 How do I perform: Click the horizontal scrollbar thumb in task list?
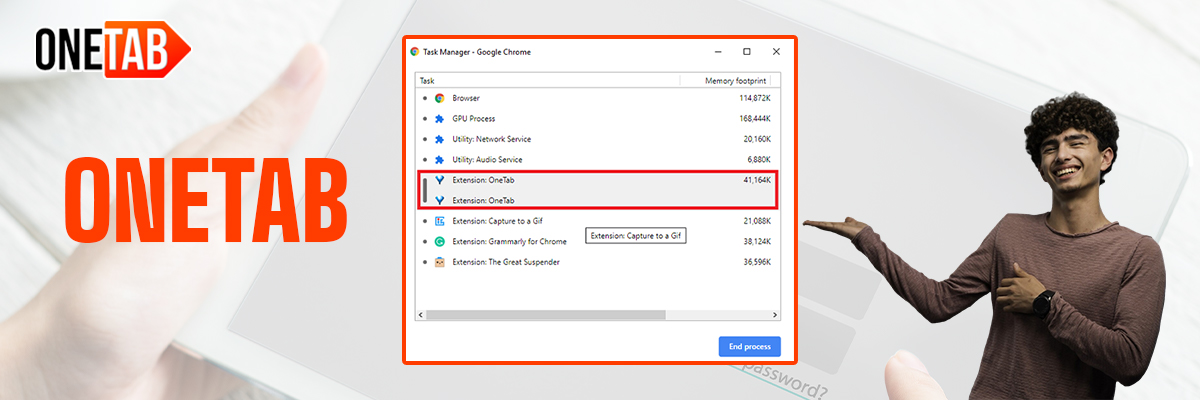(546, 315)
